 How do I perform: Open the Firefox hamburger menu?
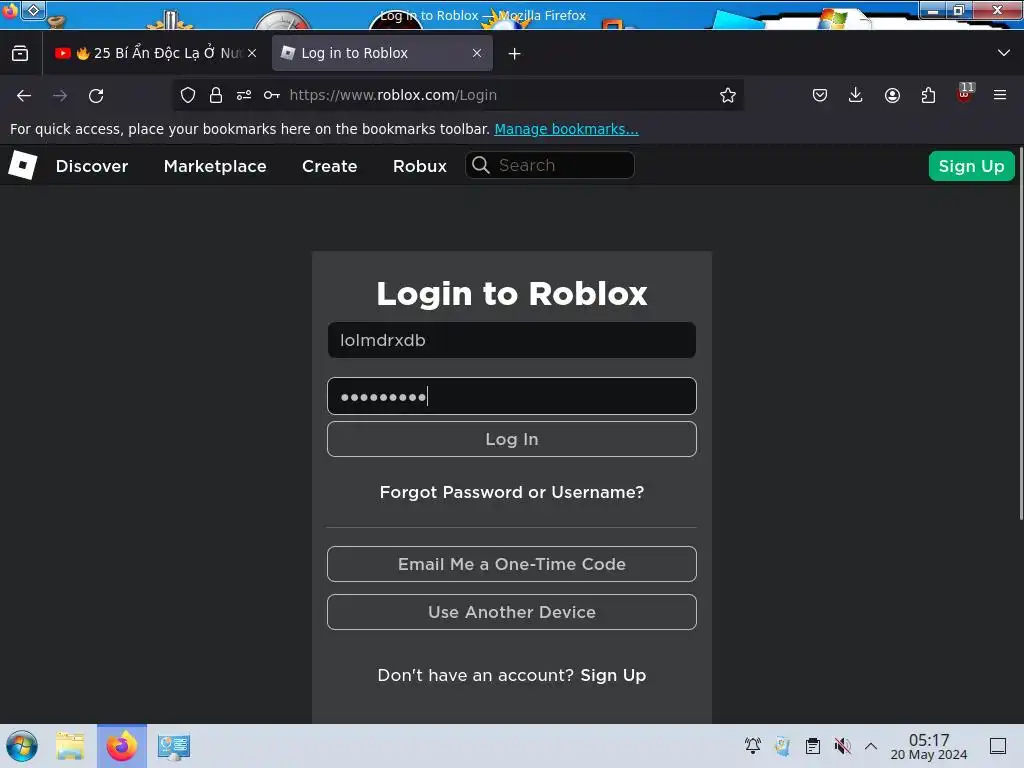[x=1000, y=95]
